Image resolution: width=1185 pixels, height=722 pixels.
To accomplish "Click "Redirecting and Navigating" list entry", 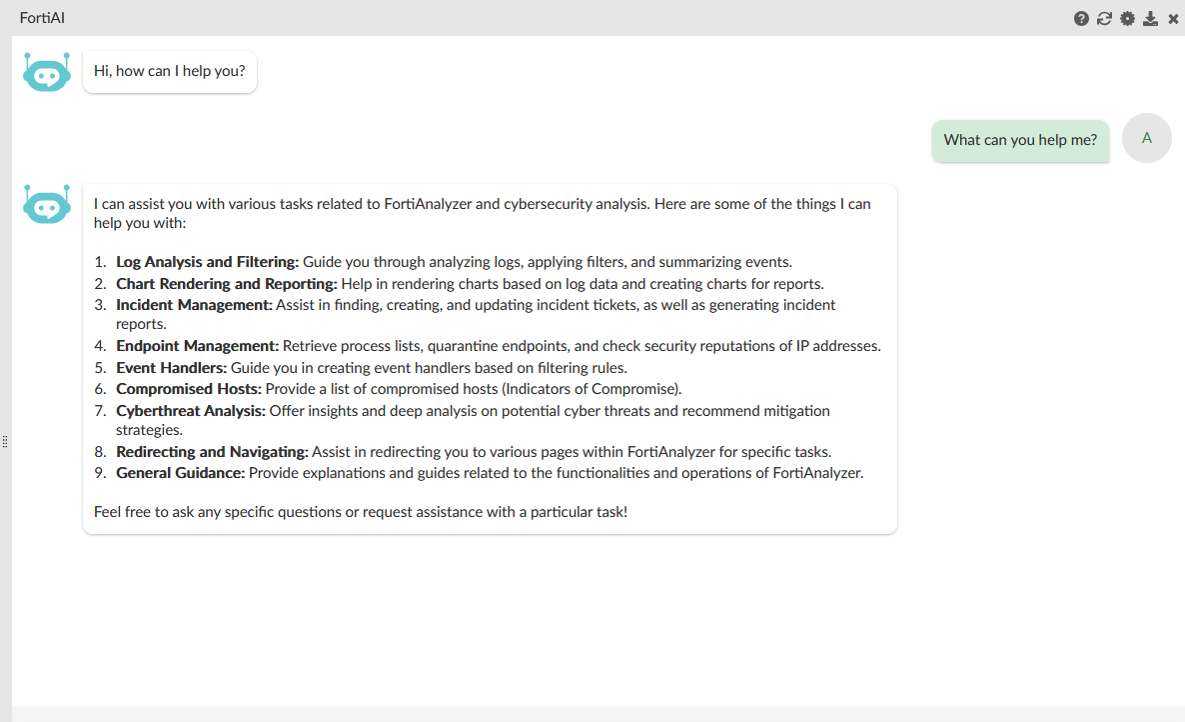I will 212,452.
